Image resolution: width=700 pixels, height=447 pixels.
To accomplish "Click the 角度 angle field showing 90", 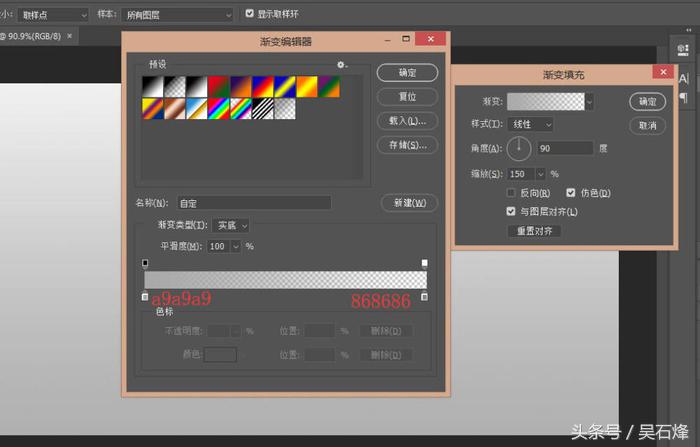I will 565,148.
